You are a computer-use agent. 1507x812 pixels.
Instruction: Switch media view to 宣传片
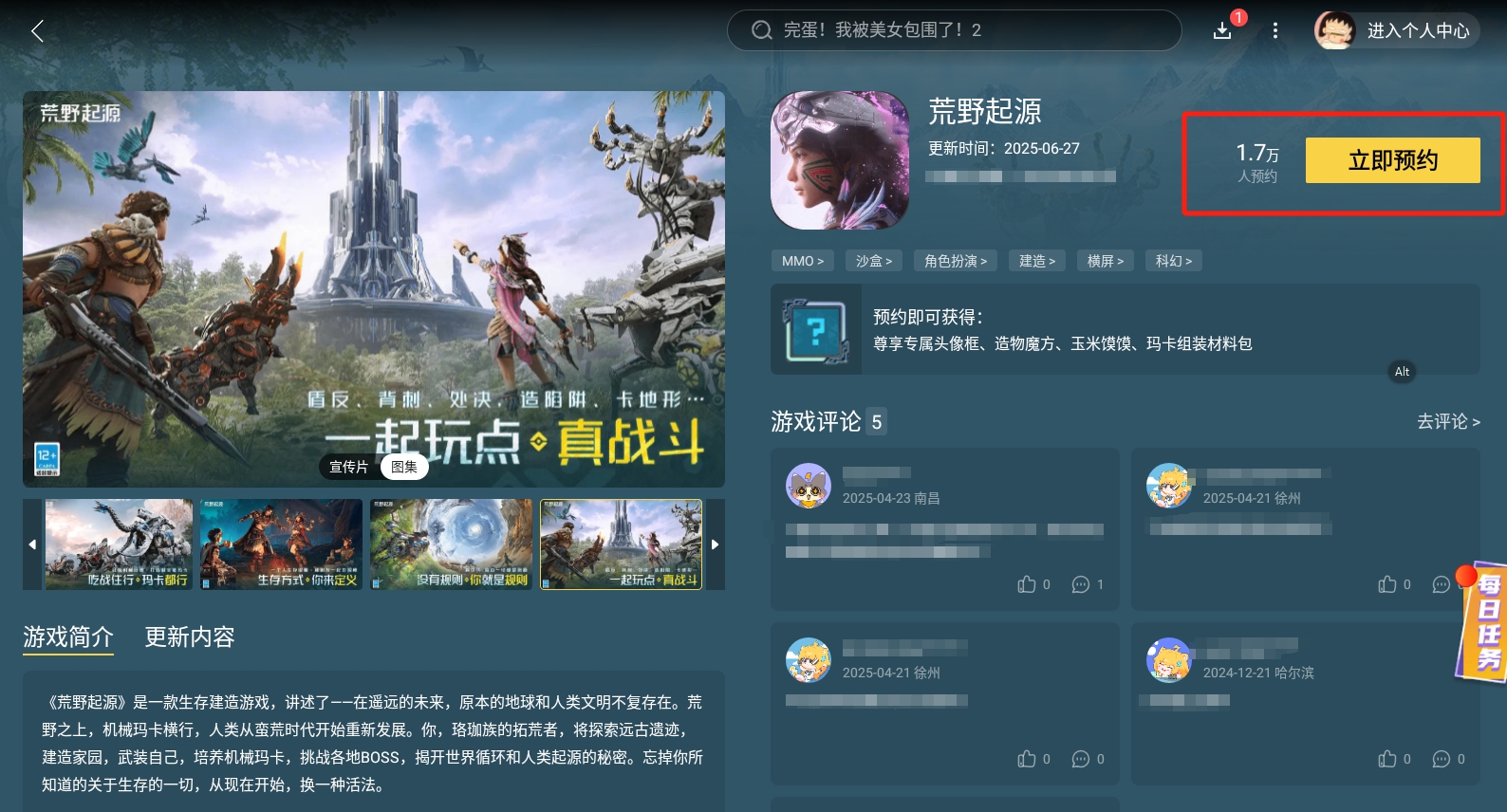[349, 467]
